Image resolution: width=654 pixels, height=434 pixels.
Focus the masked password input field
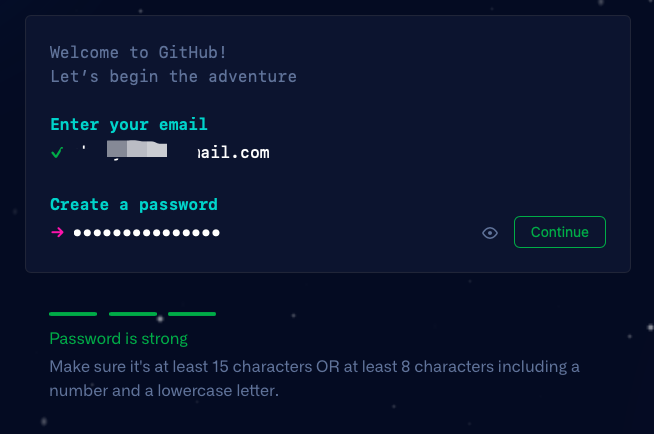pos(273,233)
